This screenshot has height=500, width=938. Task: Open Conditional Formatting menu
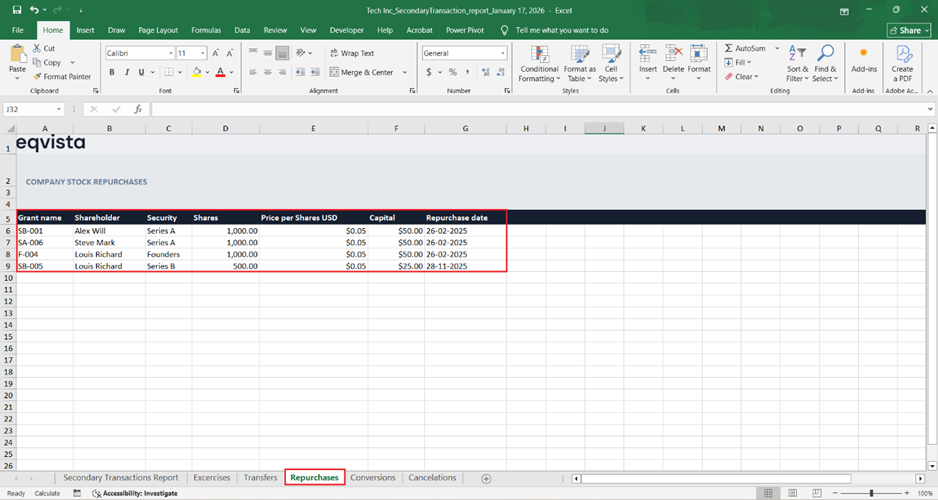(x=539, y=61)
